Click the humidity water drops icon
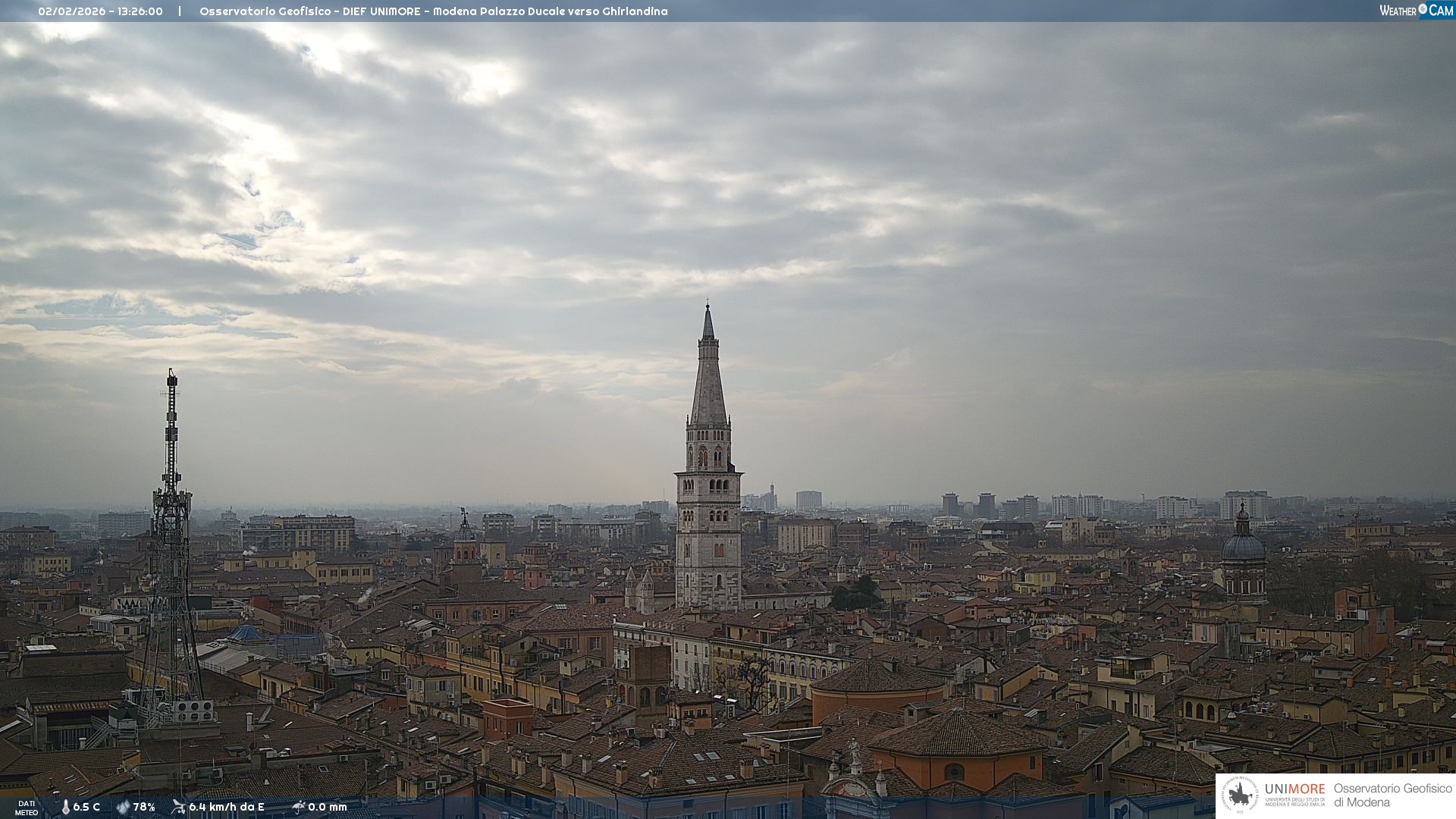The image size is (1456, 819). tap(123, 807)
